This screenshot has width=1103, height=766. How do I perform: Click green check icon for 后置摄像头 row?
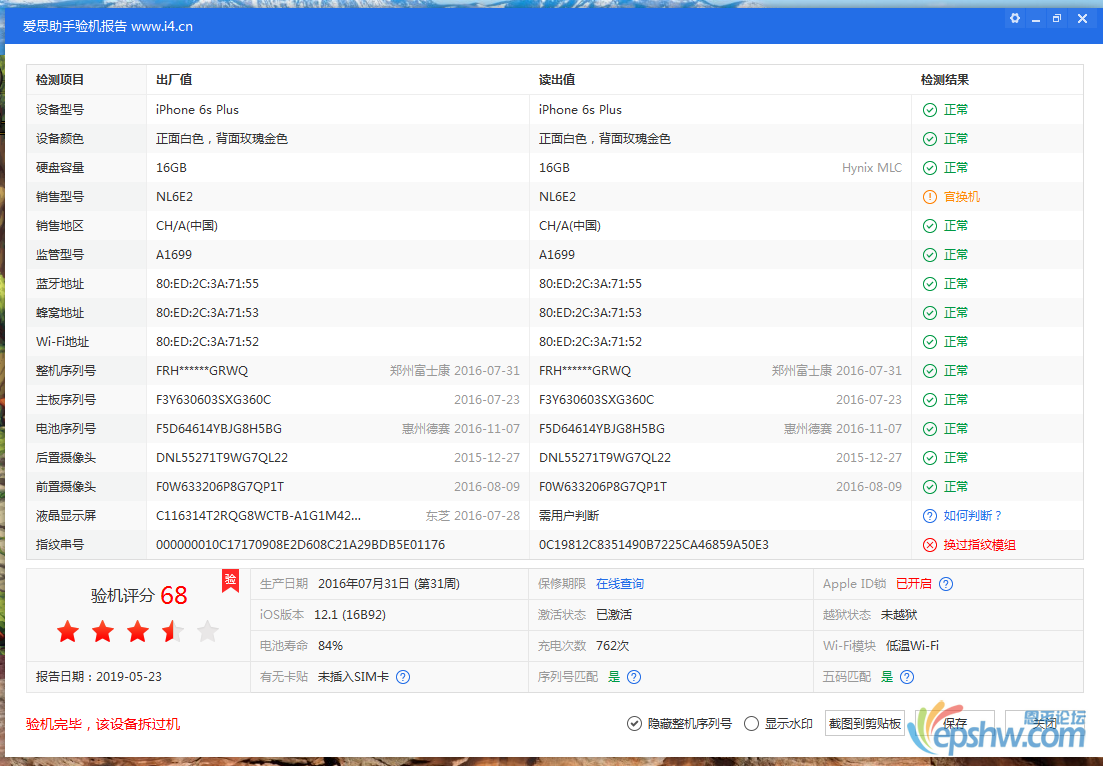pos(930,458)
